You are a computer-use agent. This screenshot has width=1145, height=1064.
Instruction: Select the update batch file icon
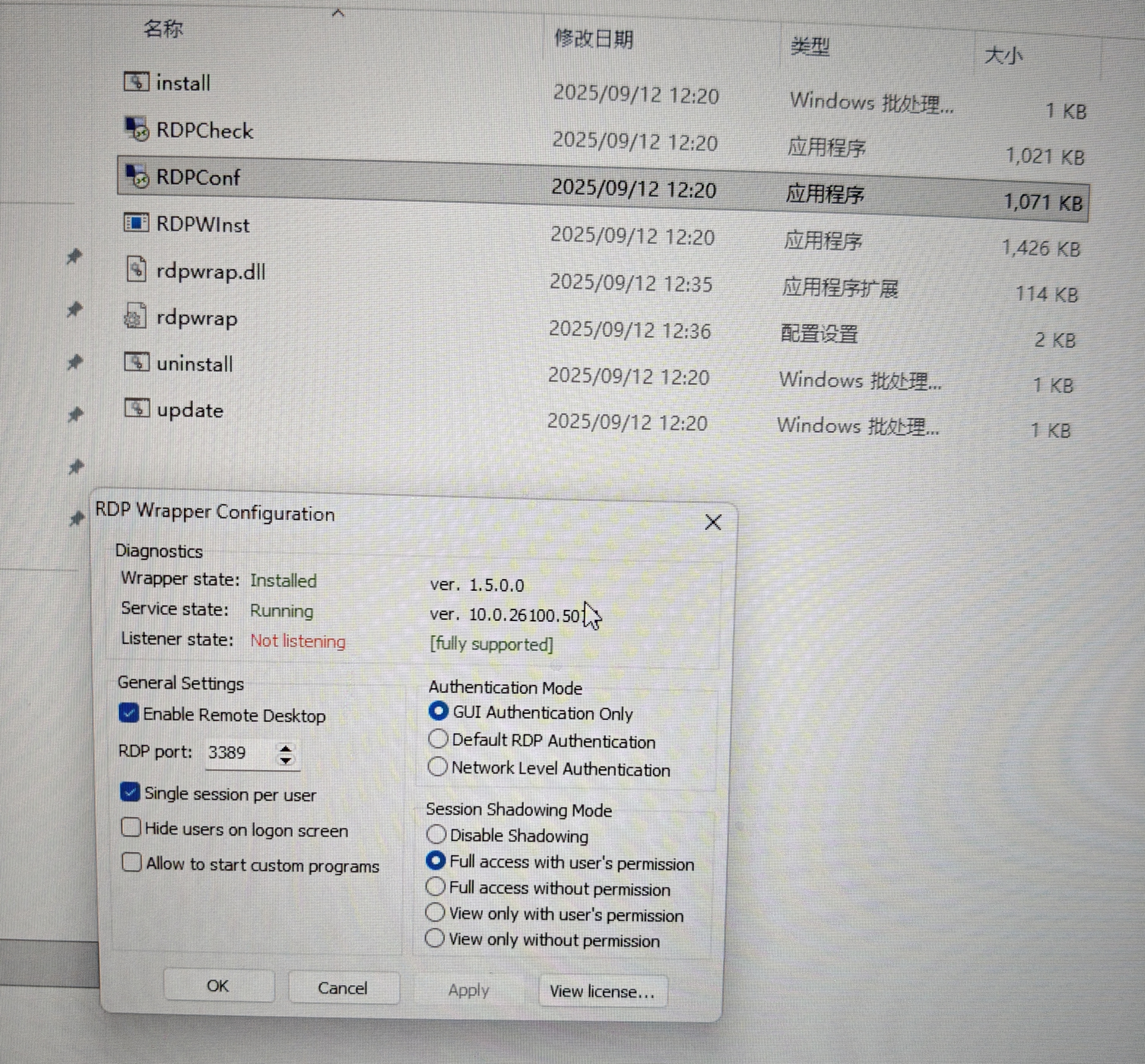pyautogui.click(x=137, y=408)
